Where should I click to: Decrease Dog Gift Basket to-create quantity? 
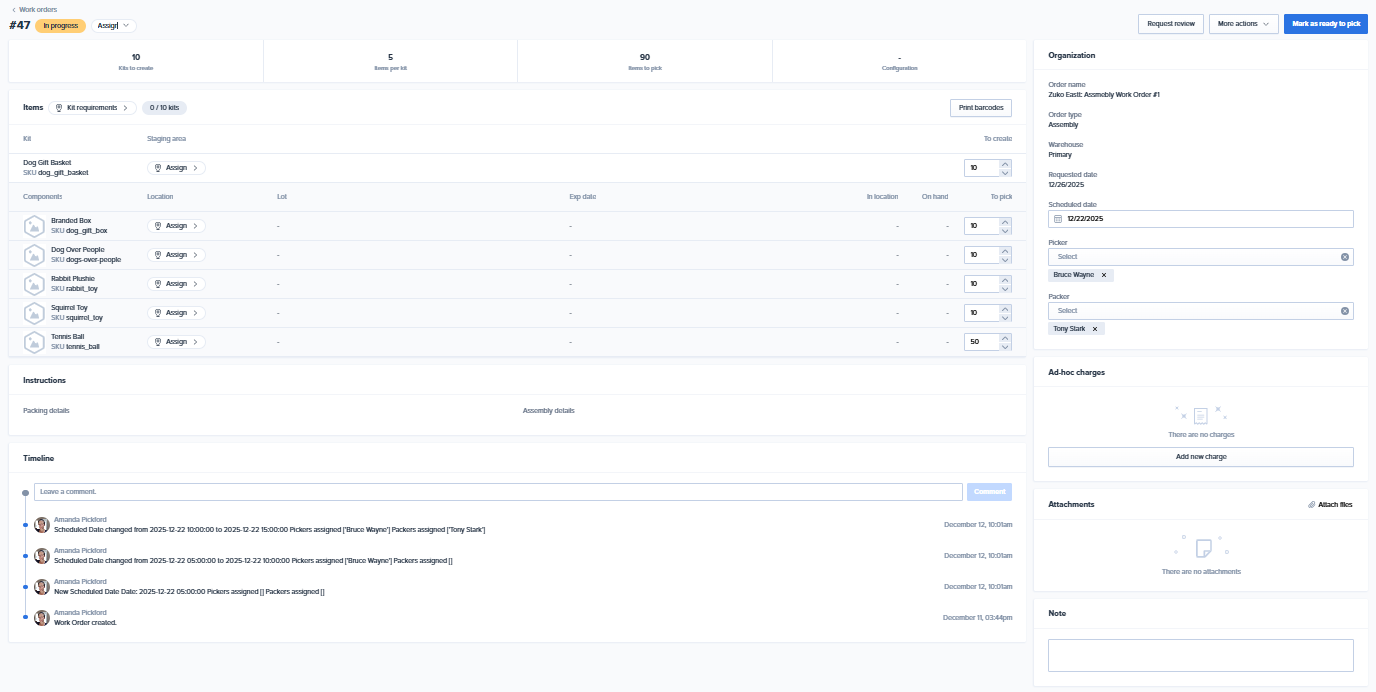[x=1005, y=172]
